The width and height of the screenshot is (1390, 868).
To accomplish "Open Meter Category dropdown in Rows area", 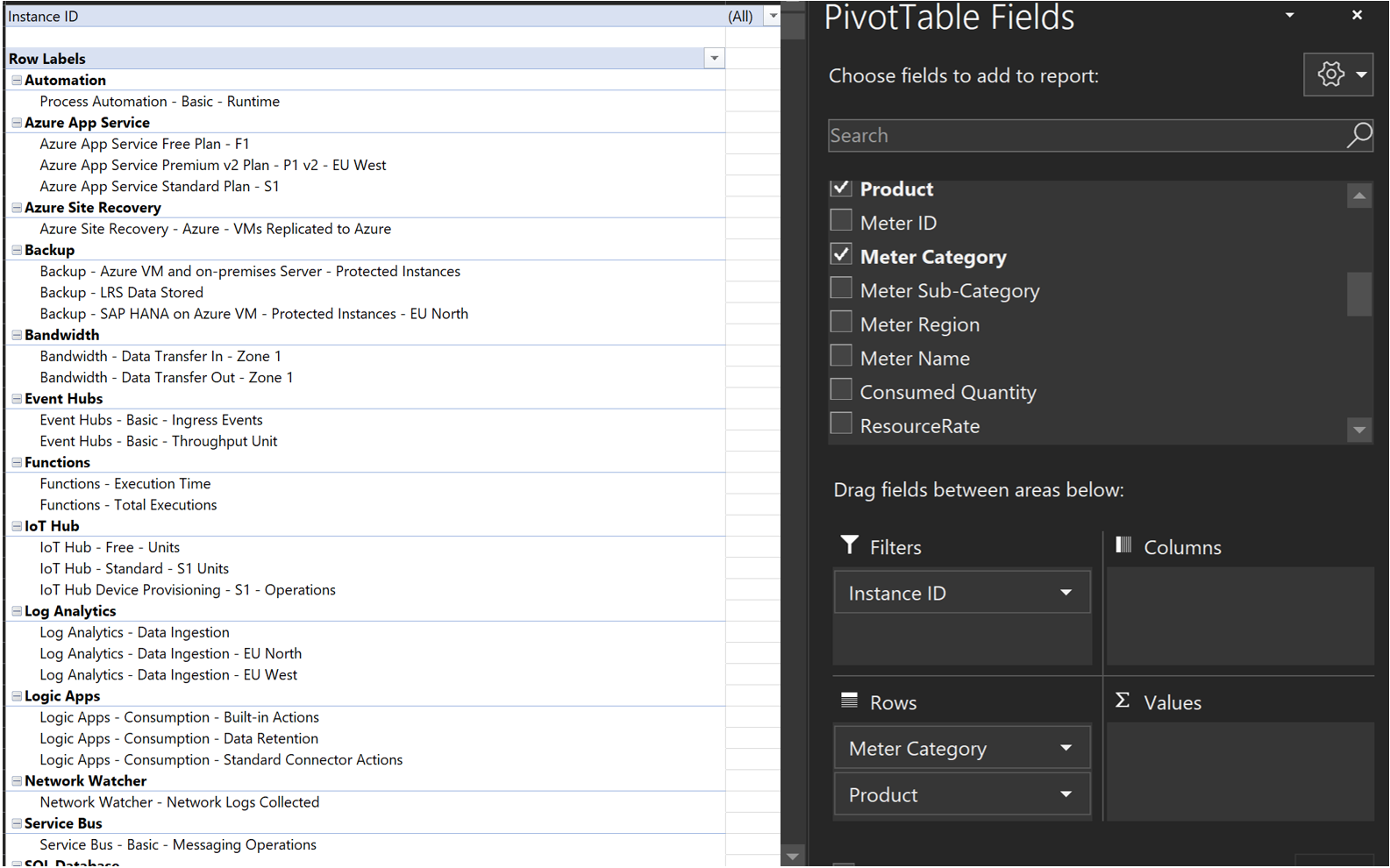I will tap(1066, 748).
